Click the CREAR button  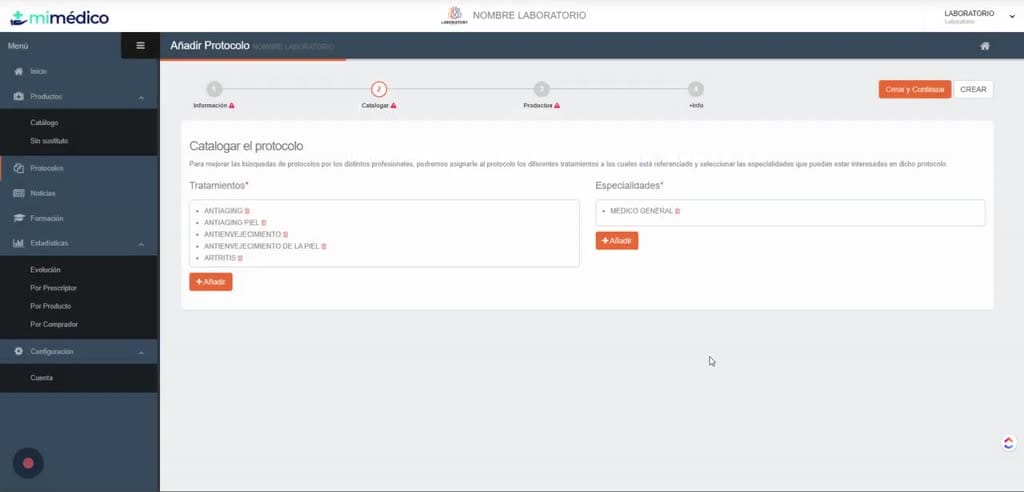pyautogui.click(x=973, y=90)
